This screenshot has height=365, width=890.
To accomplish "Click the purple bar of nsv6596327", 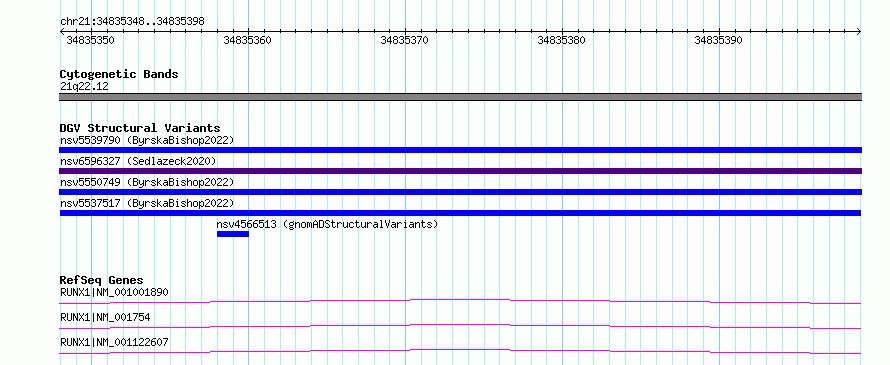I will tap(460, 171).
